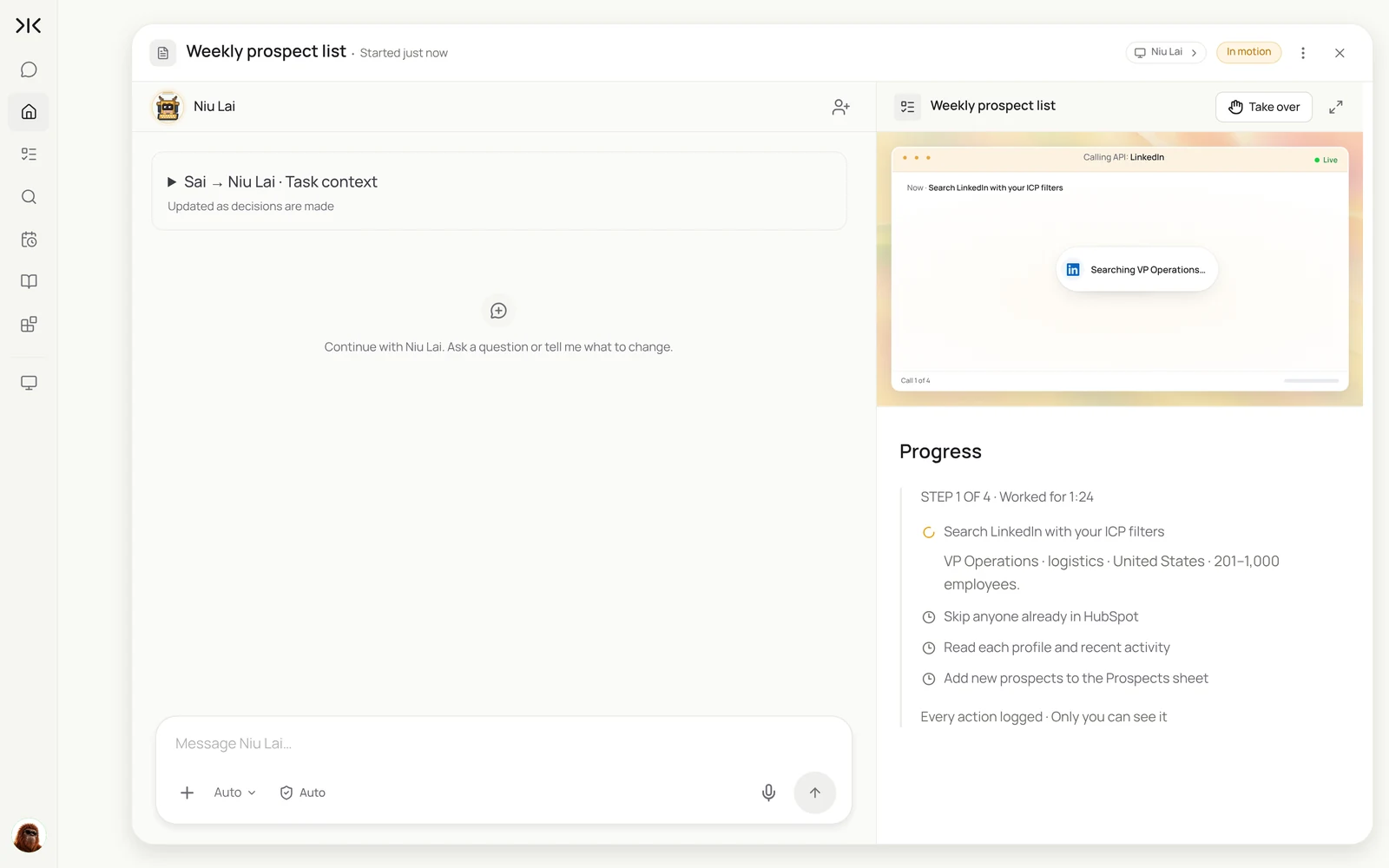Image resolution: width=1389 pixels, height=868 pixels.
Task: Open search from the sidebar
Action: coord(29,197)
